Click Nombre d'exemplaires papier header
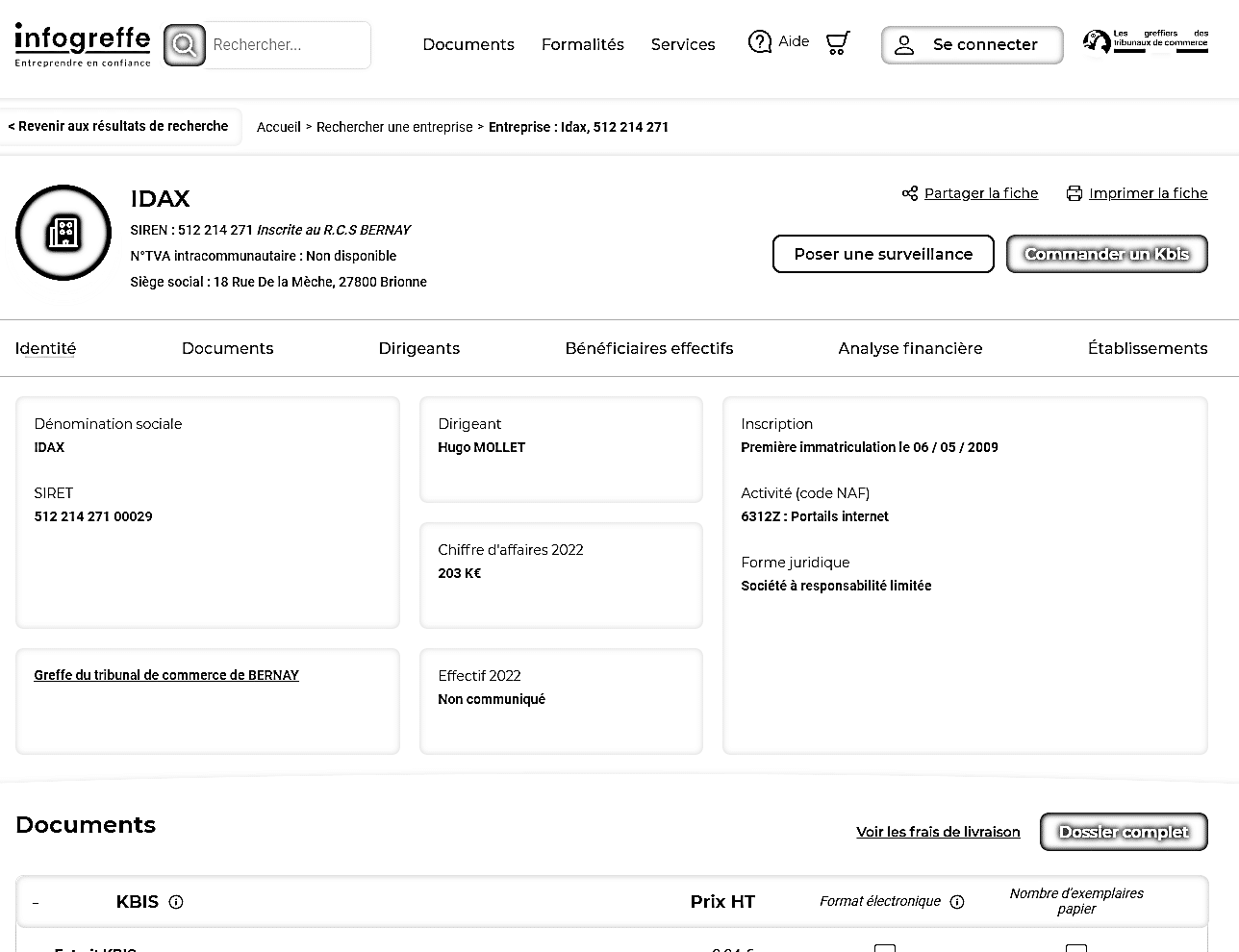The width and height of the screenshot is (1239, 952). (x=1076, y=901)
